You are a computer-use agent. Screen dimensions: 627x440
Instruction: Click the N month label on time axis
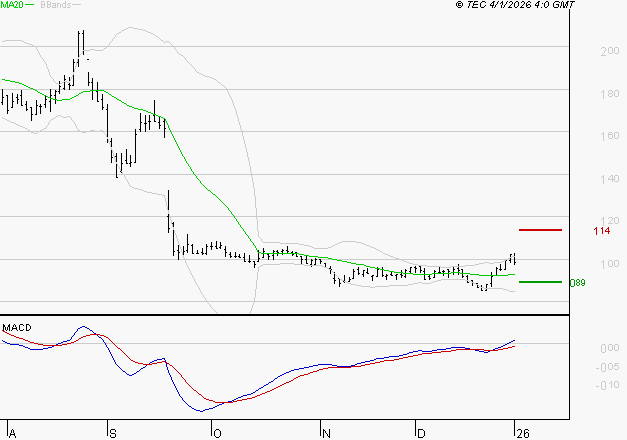pyautogui.click(x=326, y=434)
